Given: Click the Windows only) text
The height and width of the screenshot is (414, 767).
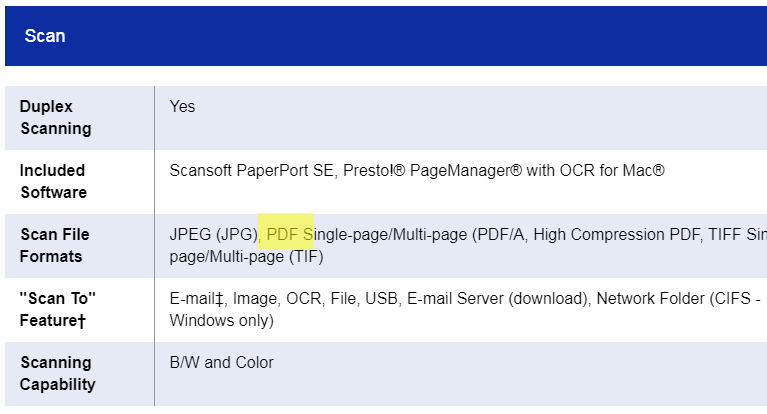Looking at the screenshot, I should (x=221, y=321).
